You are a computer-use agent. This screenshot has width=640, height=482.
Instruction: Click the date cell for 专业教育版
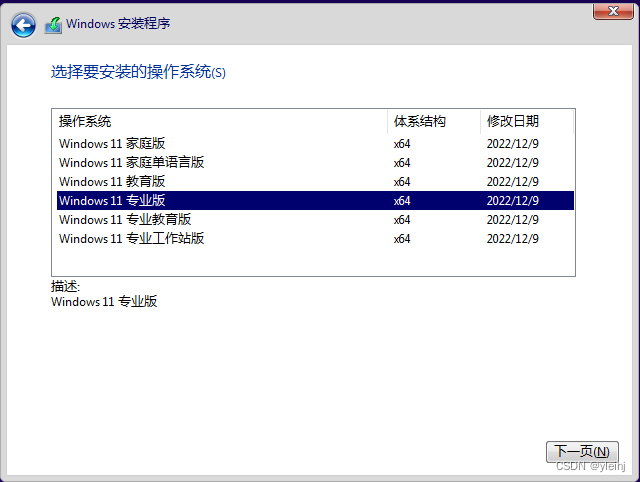pos(512,220)
